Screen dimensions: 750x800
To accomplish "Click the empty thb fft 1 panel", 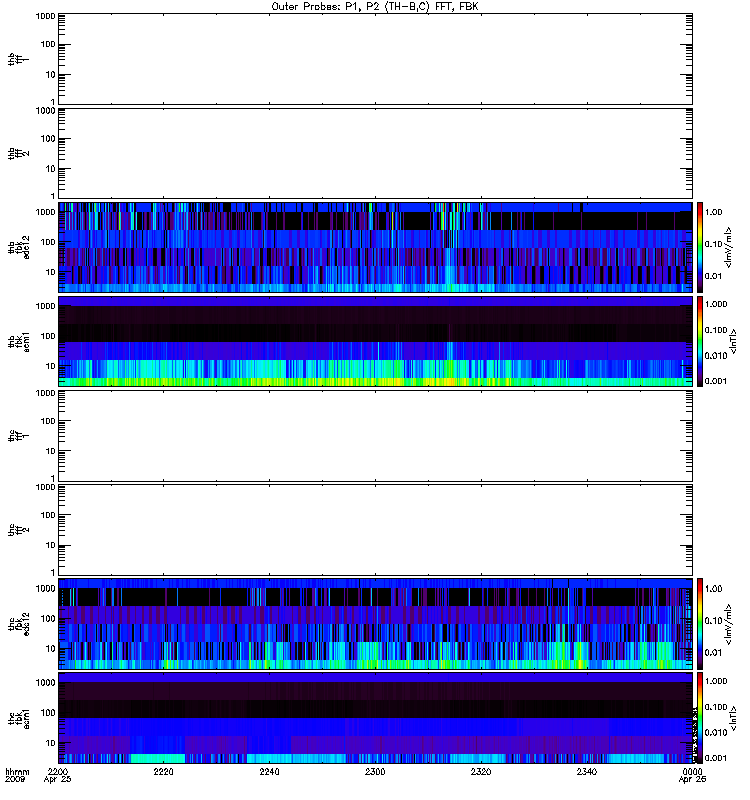I will coord(375,59).
